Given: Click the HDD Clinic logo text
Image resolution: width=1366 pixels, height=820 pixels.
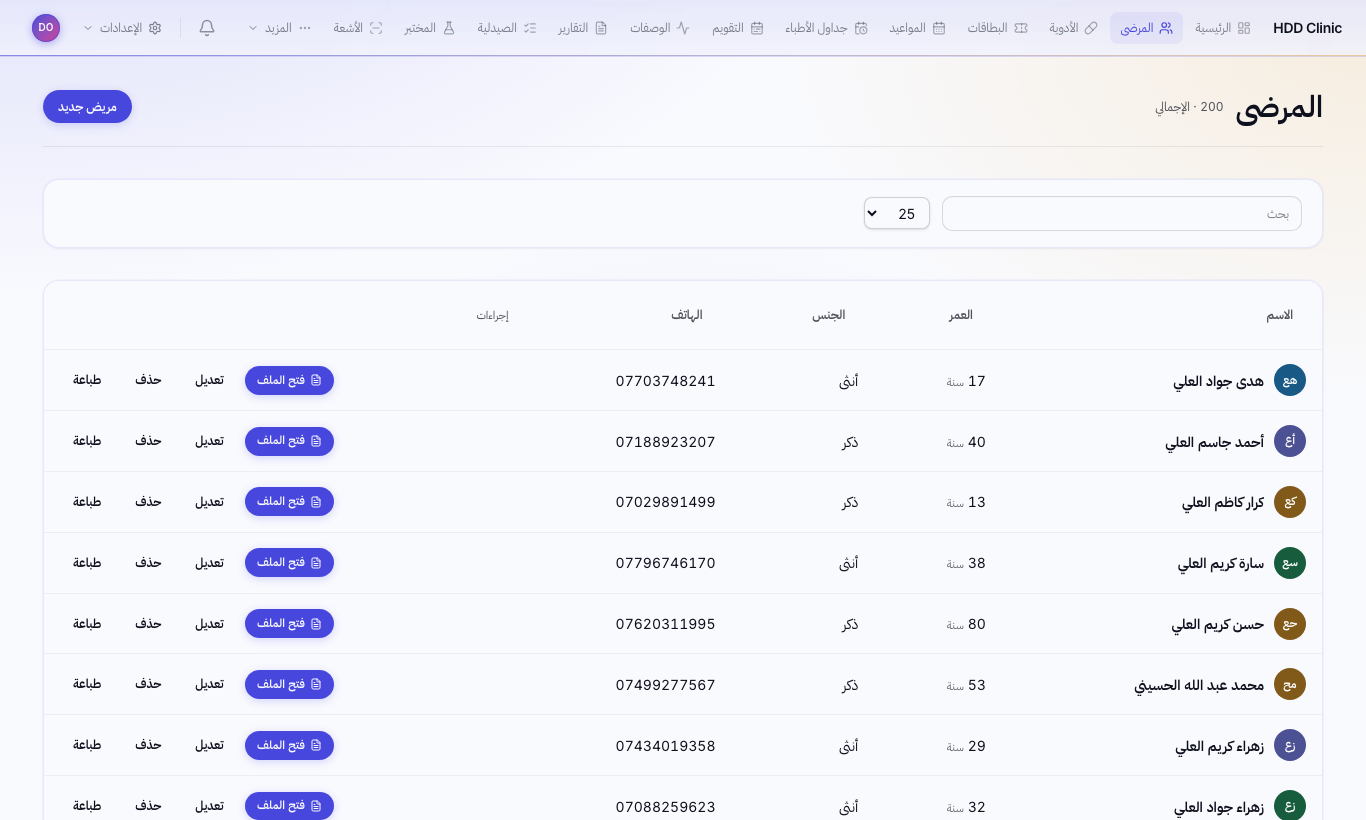Looking at the screenshot, I should tap(1308, 28).
